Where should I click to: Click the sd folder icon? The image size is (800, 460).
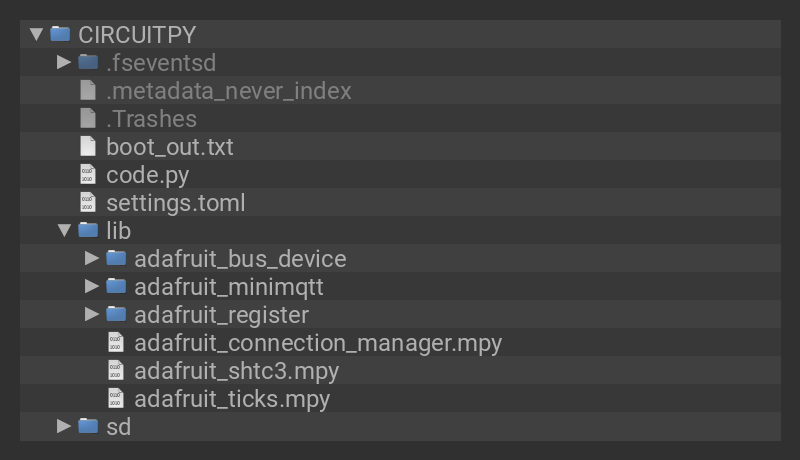tap(89, 427)
